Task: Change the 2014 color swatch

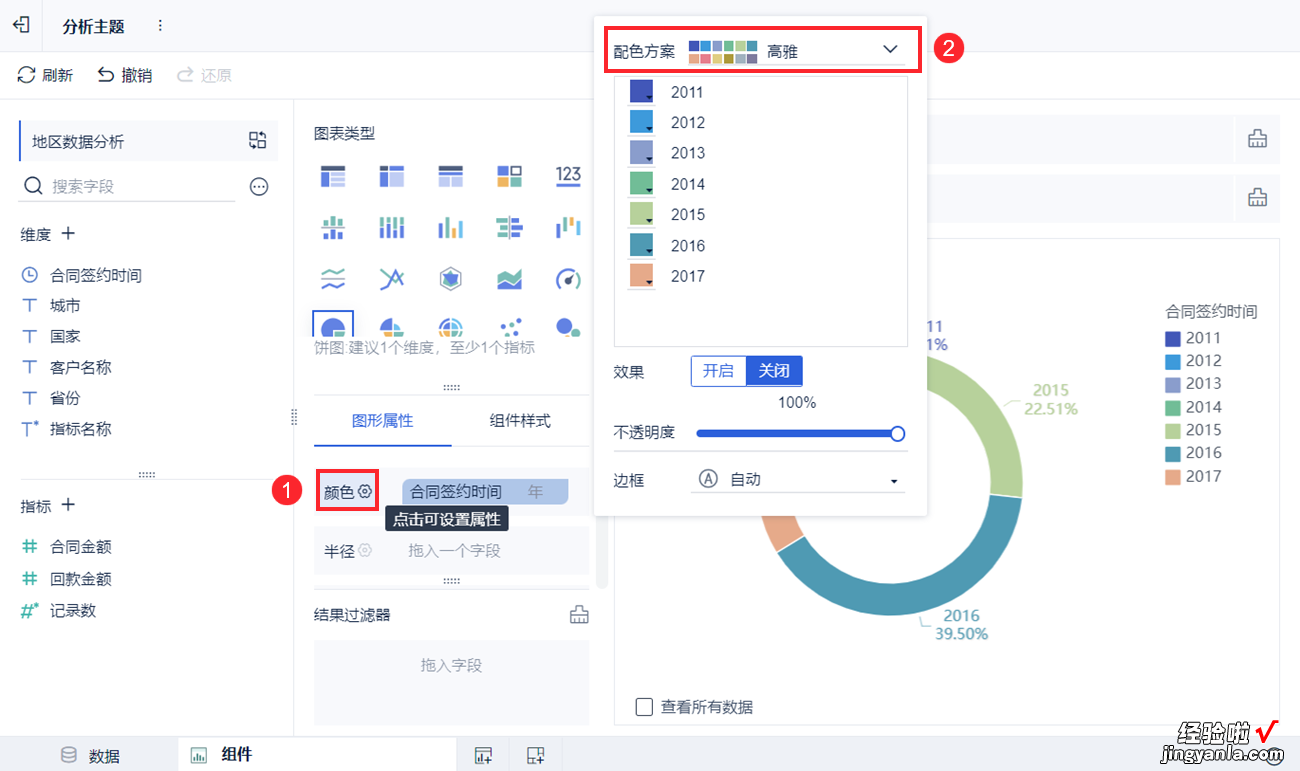Action: 641,184
